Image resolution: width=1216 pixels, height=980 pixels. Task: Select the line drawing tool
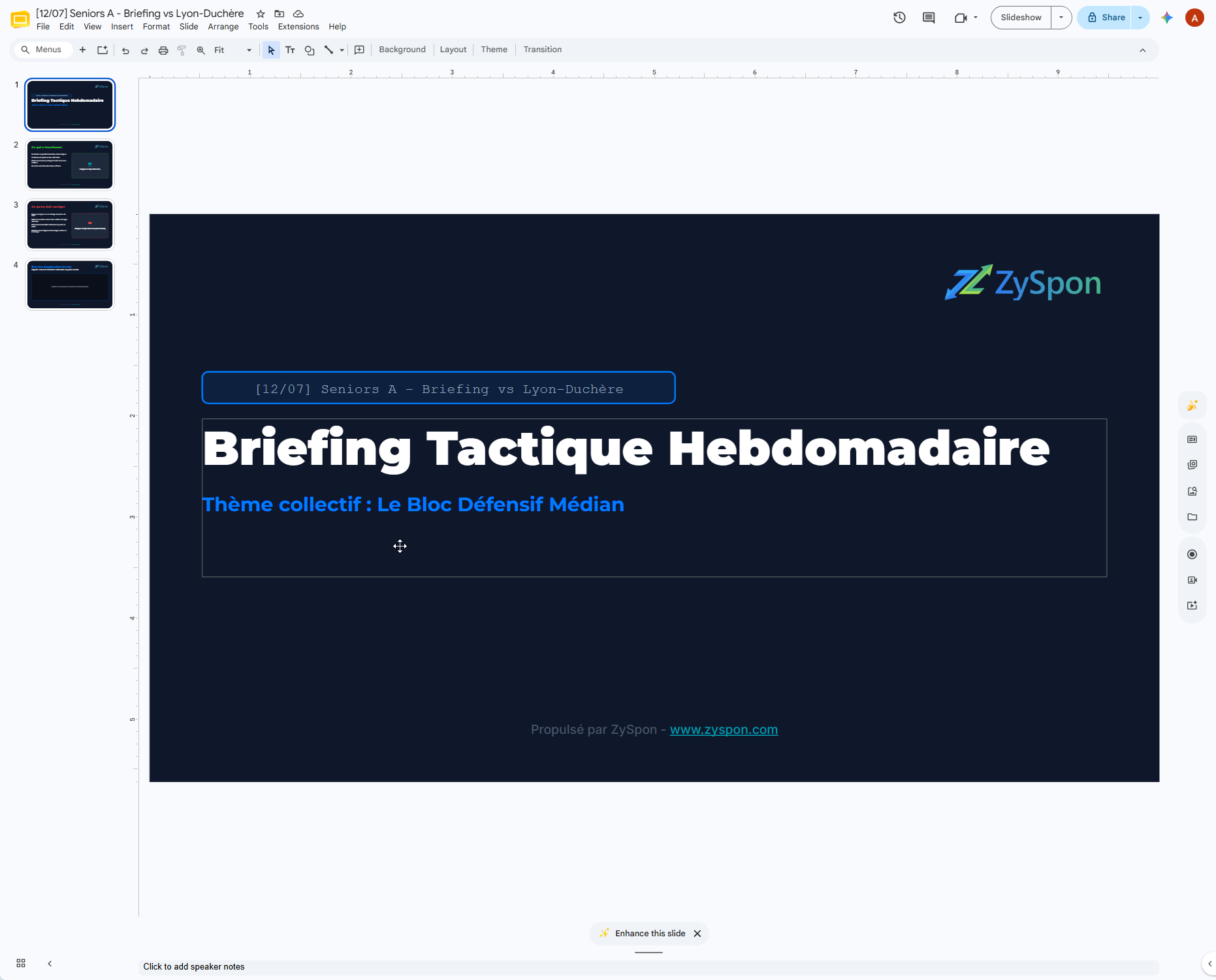[328, 50]
